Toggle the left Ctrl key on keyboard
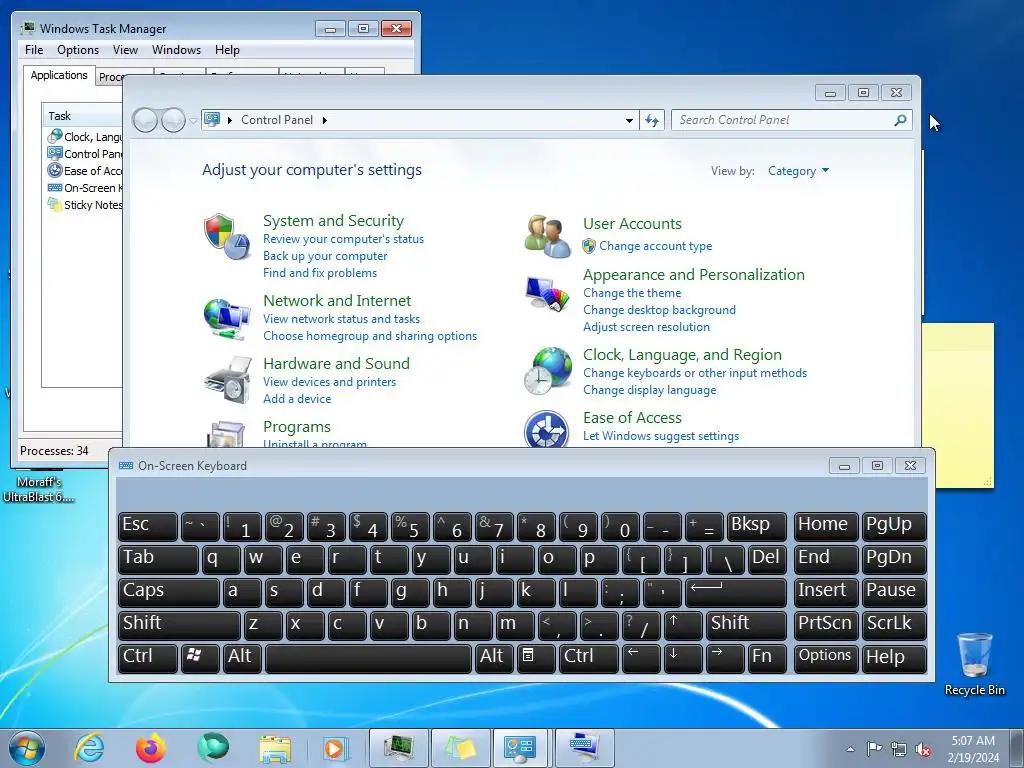Viewport: 1024px width, 768px height. click(148, 657)
